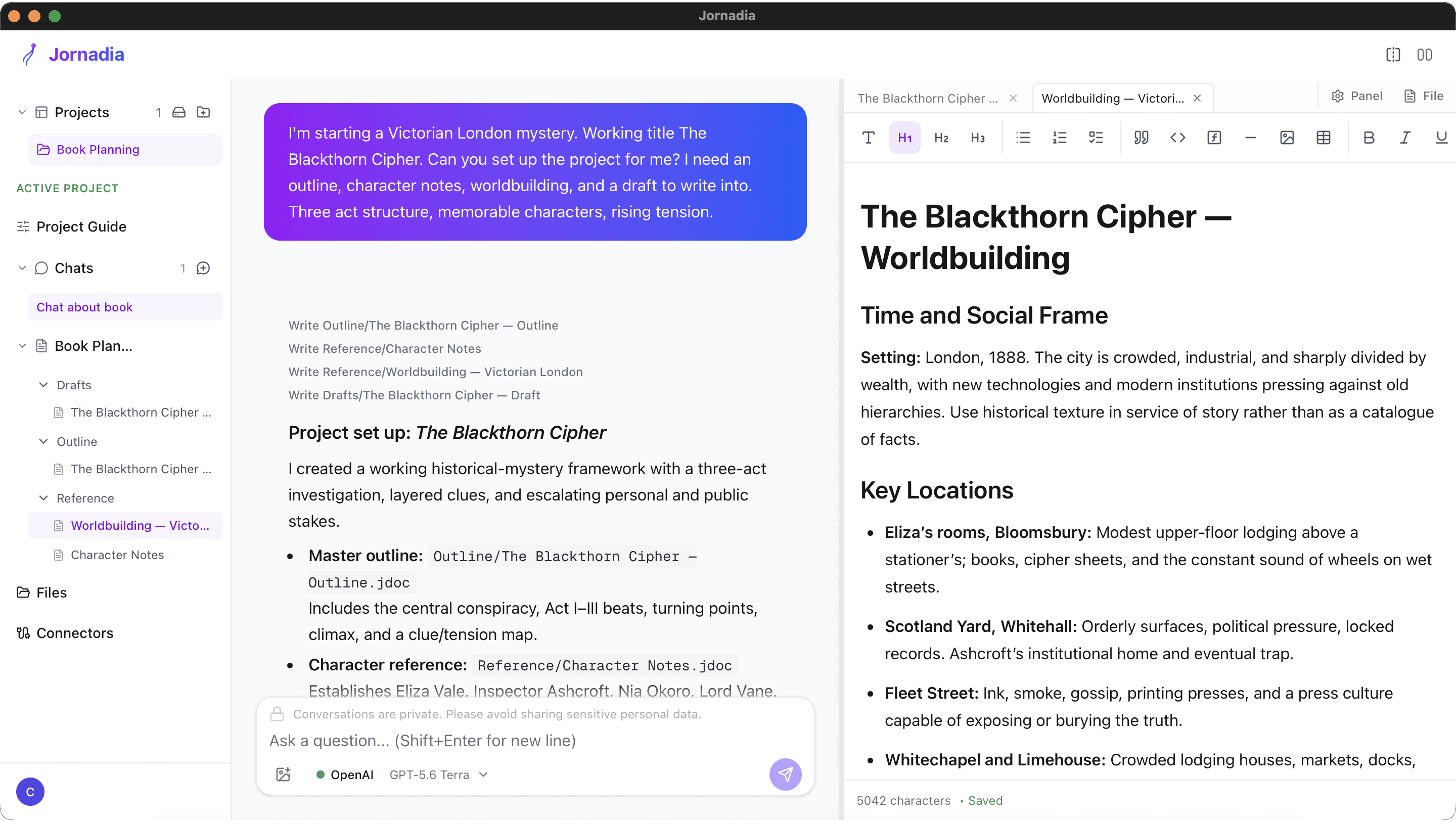
Task: Open the Panel settings
Action: tap(1356, 96)
